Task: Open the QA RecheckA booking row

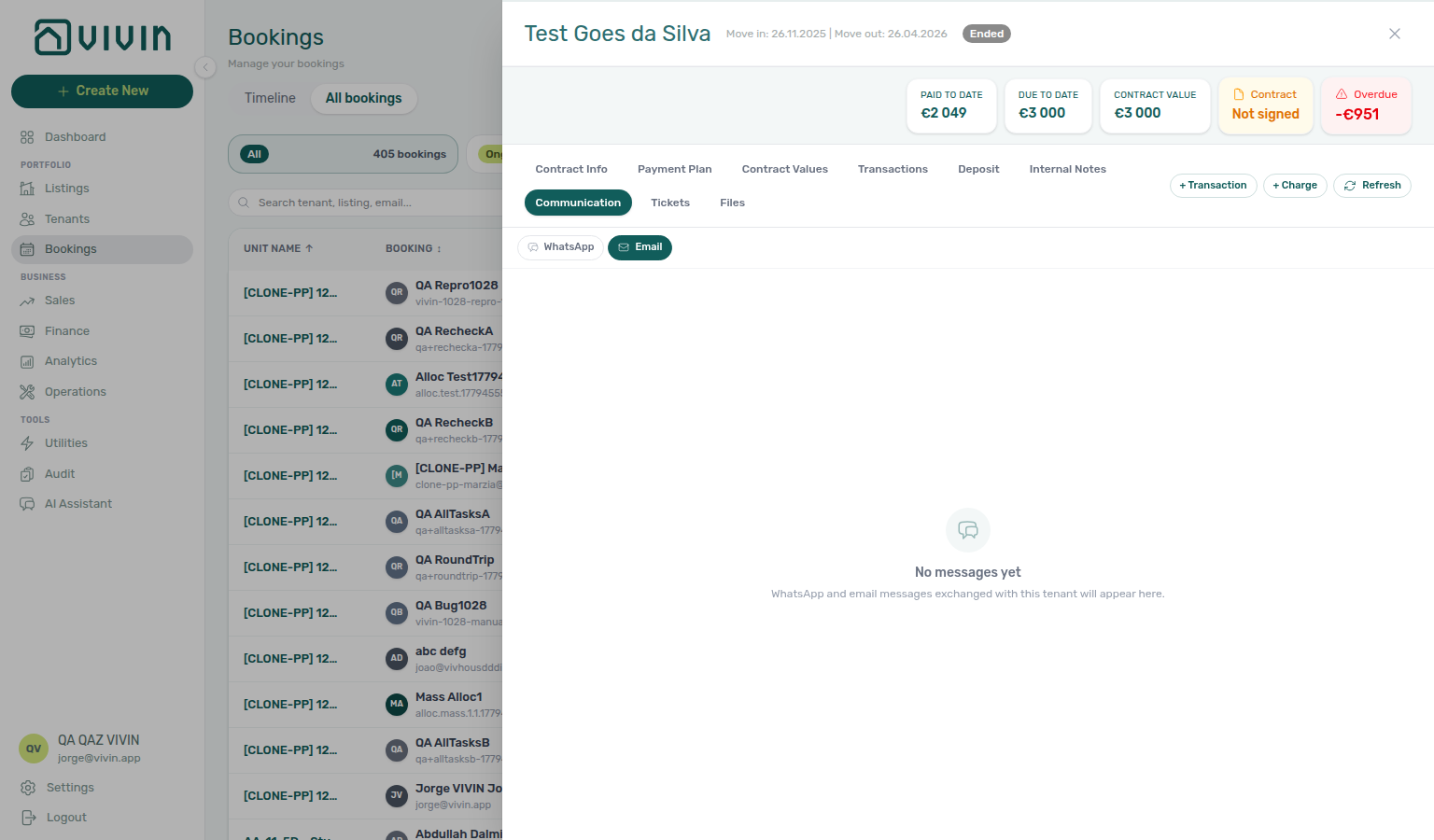Action: [x=365, y=339]
